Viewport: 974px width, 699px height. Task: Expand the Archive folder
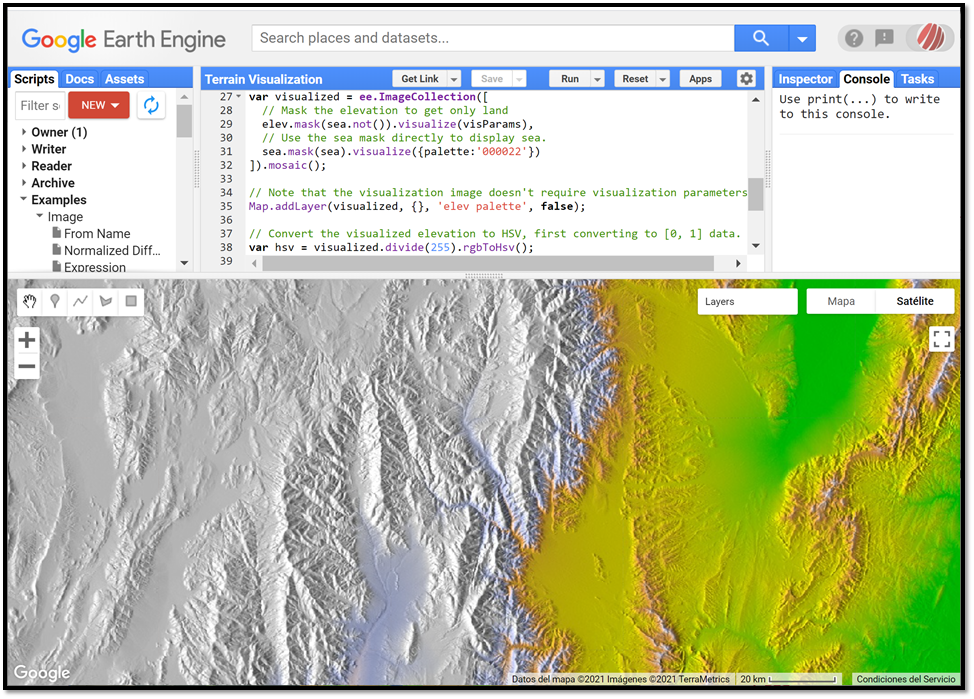tap(24, 183)
